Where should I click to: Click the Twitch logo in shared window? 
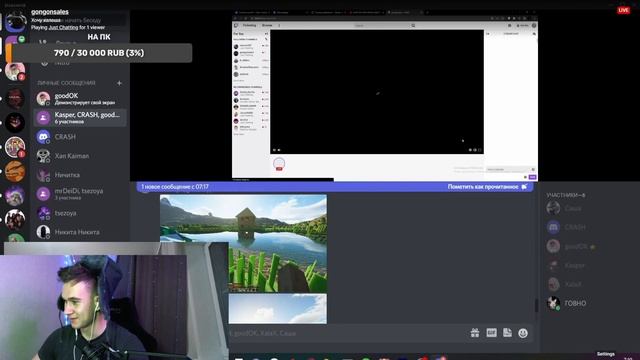(236, 25)
